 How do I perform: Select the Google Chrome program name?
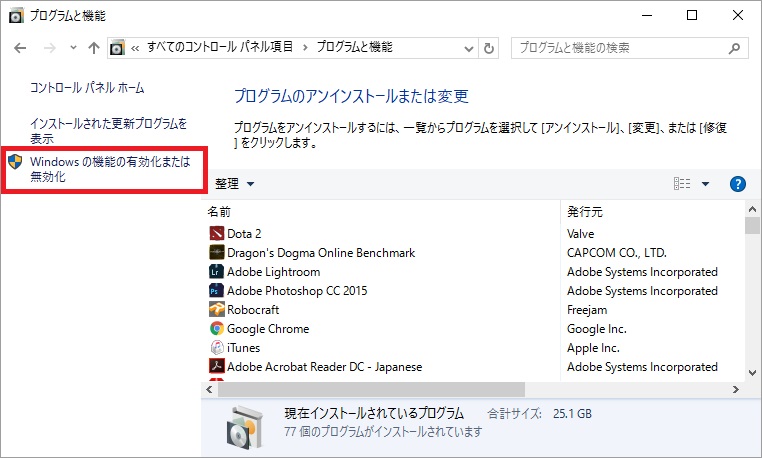pos(268,329)
